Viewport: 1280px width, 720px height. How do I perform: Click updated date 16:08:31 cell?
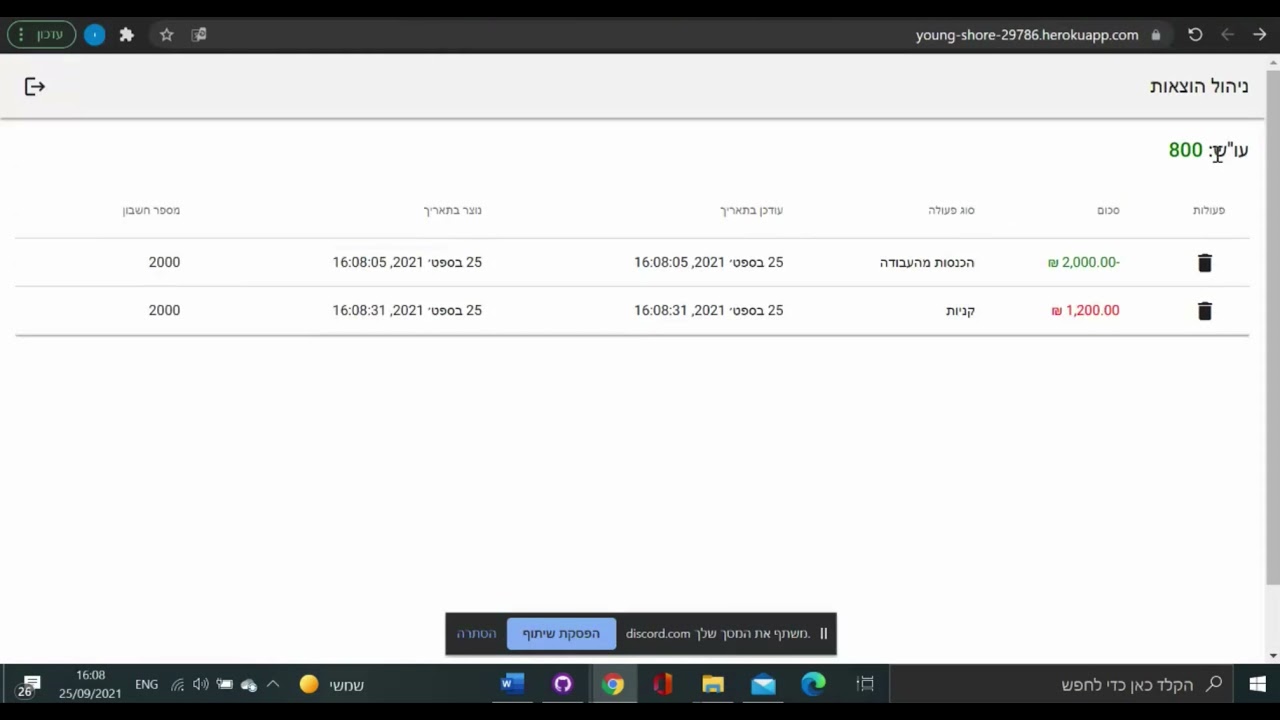[708, 311]
